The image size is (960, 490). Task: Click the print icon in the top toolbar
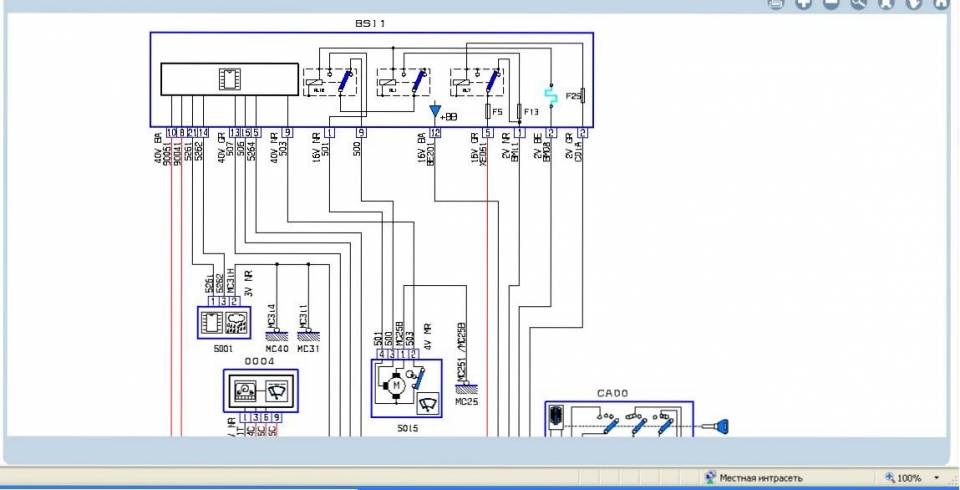point(775,4)
